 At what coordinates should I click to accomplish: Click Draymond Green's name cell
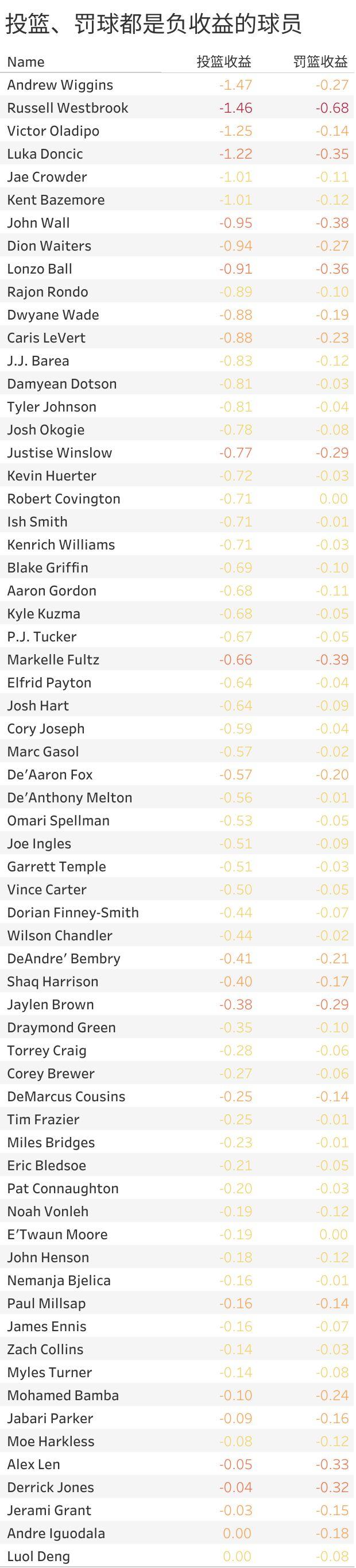61,1028
